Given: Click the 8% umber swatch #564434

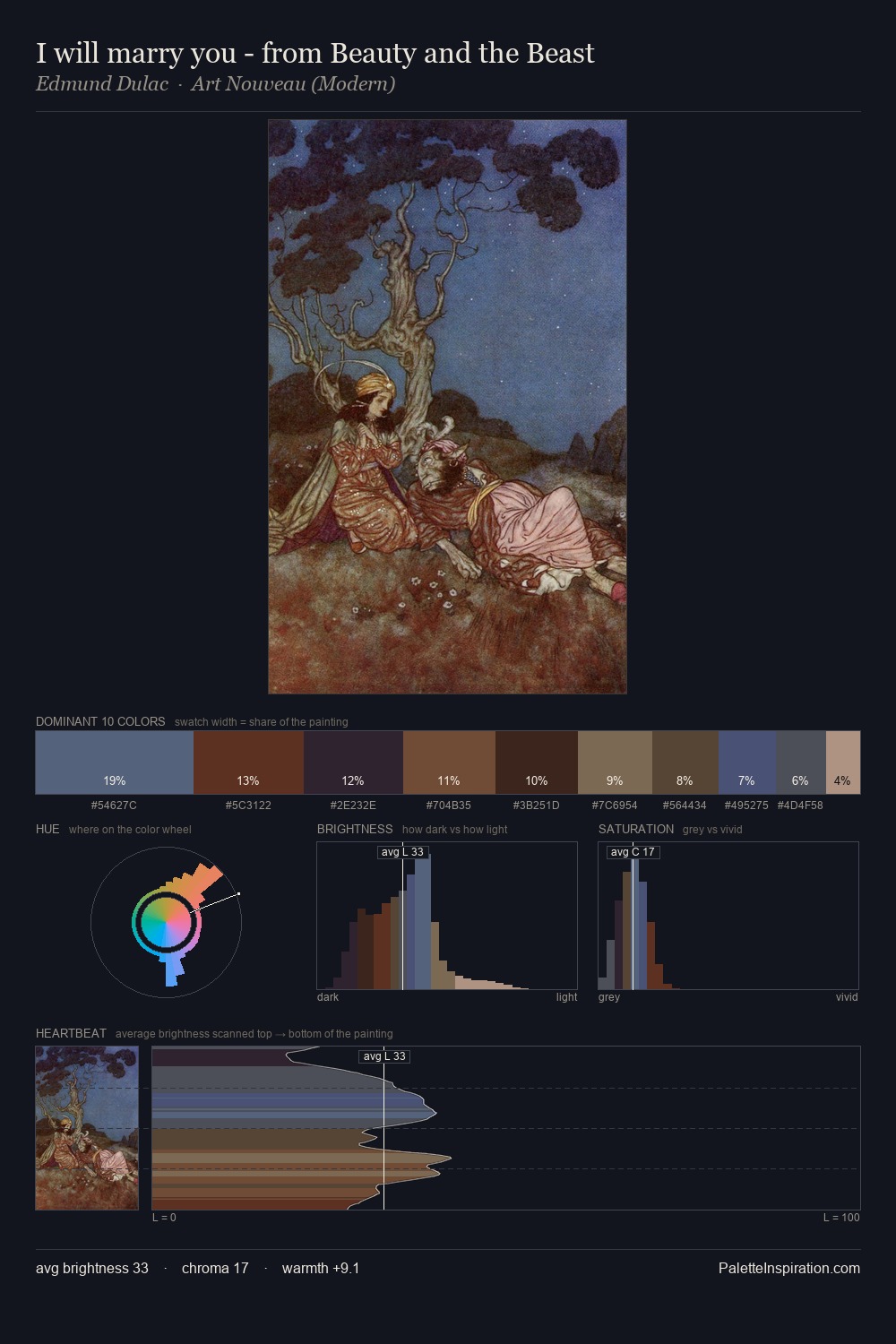Looking at the screenshot, I should [685, 762].
